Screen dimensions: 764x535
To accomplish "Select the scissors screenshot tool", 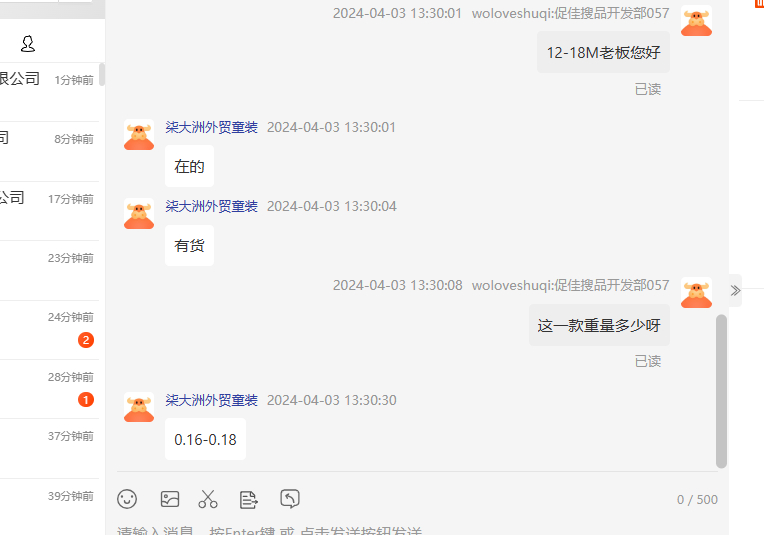I will [x=208, y=499].
